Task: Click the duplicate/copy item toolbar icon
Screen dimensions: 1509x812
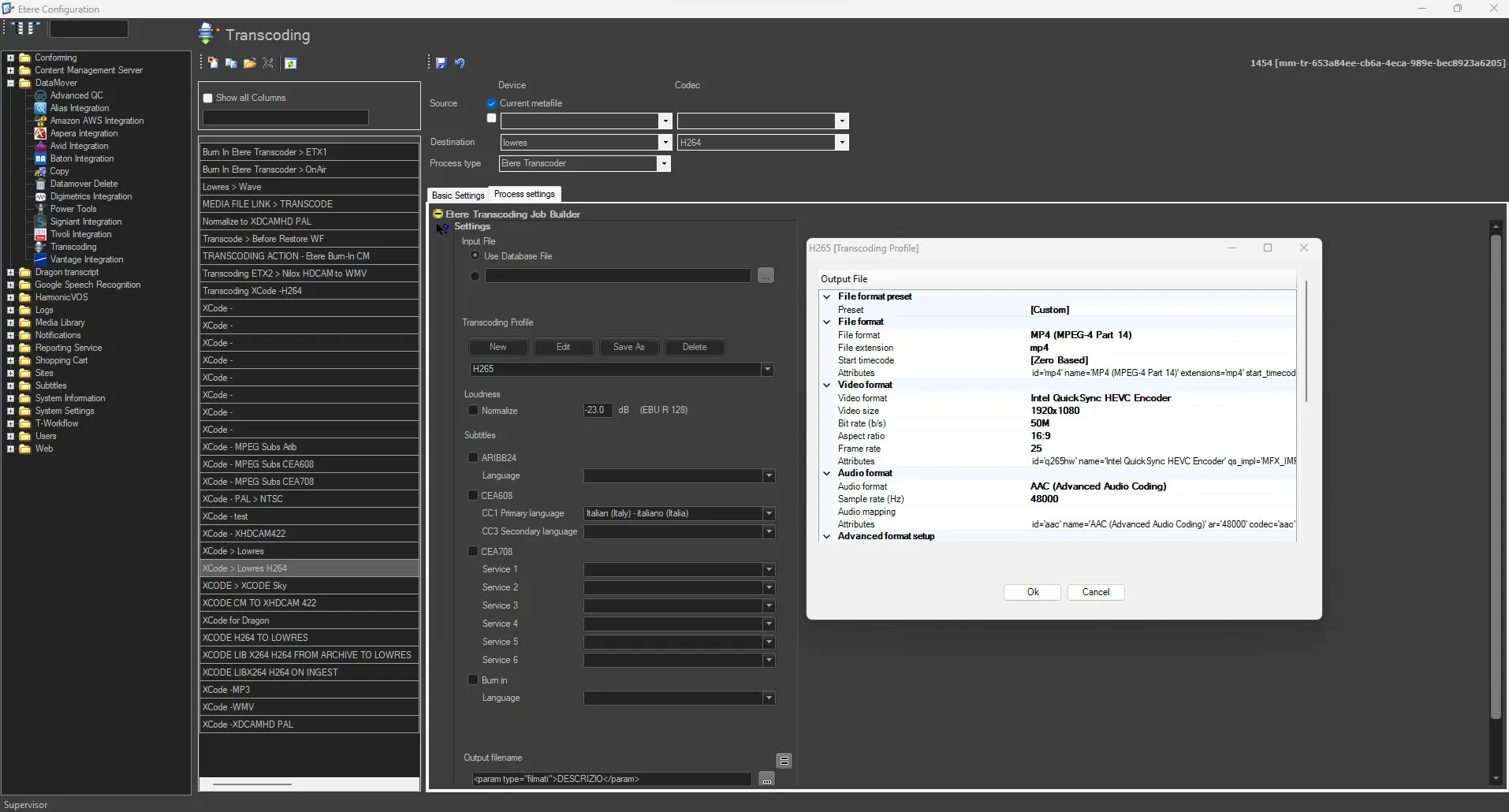Action: [231, 63]
